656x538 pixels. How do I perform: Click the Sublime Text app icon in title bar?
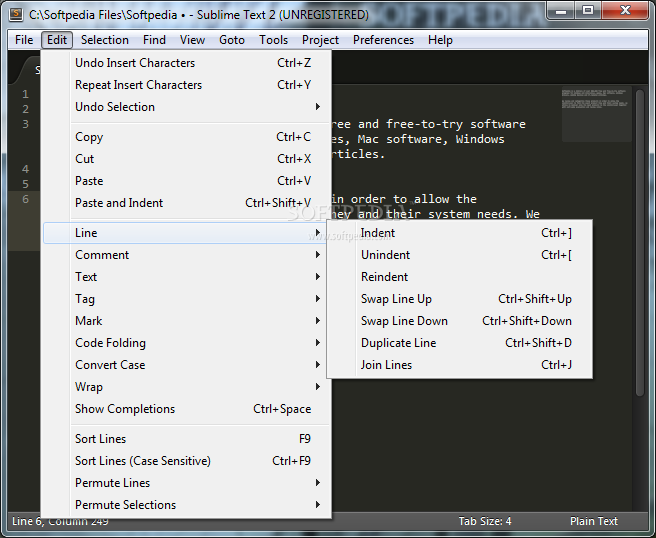pos(16,14)
